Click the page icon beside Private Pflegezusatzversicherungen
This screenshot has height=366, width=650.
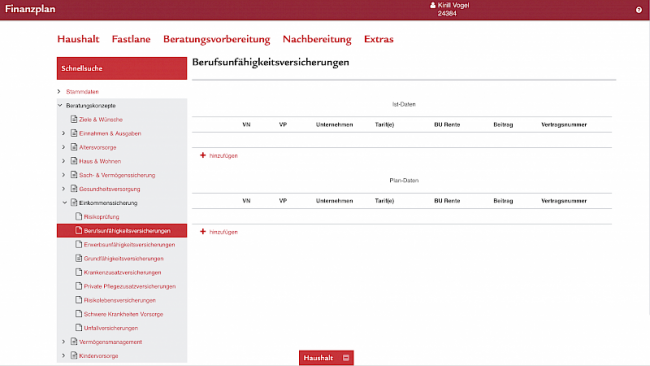79,286
